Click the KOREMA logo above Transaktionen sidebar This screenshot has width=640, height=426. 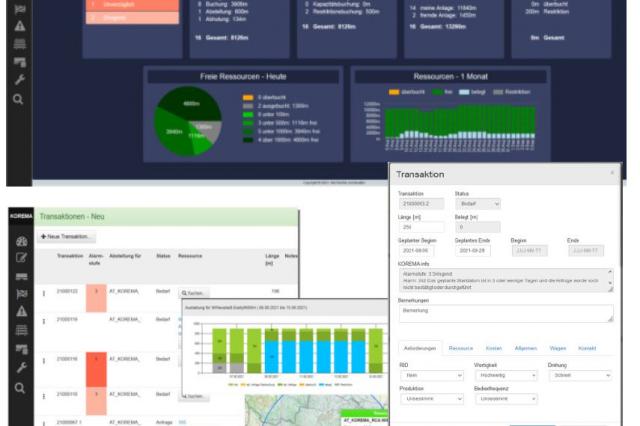(20, 215)
